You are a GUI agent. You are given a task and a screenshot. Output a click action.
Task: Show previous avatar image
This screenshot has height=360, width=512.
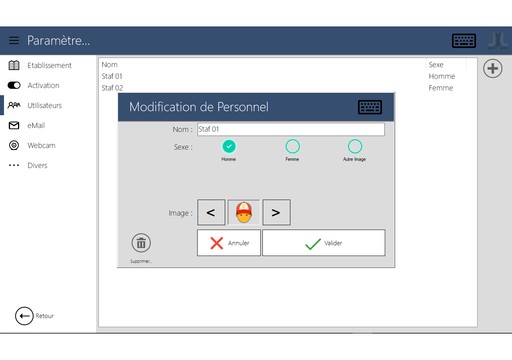[211, 212]
